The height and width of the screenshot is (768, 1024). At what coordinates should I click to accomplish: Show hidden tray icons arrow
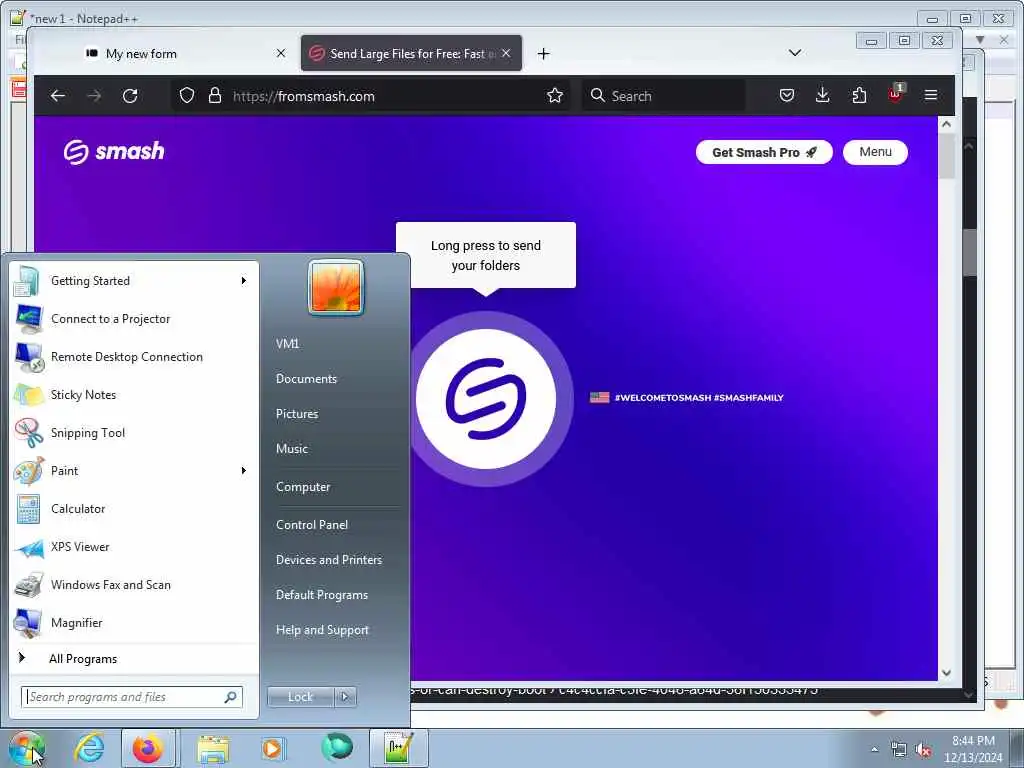point(874,750)
